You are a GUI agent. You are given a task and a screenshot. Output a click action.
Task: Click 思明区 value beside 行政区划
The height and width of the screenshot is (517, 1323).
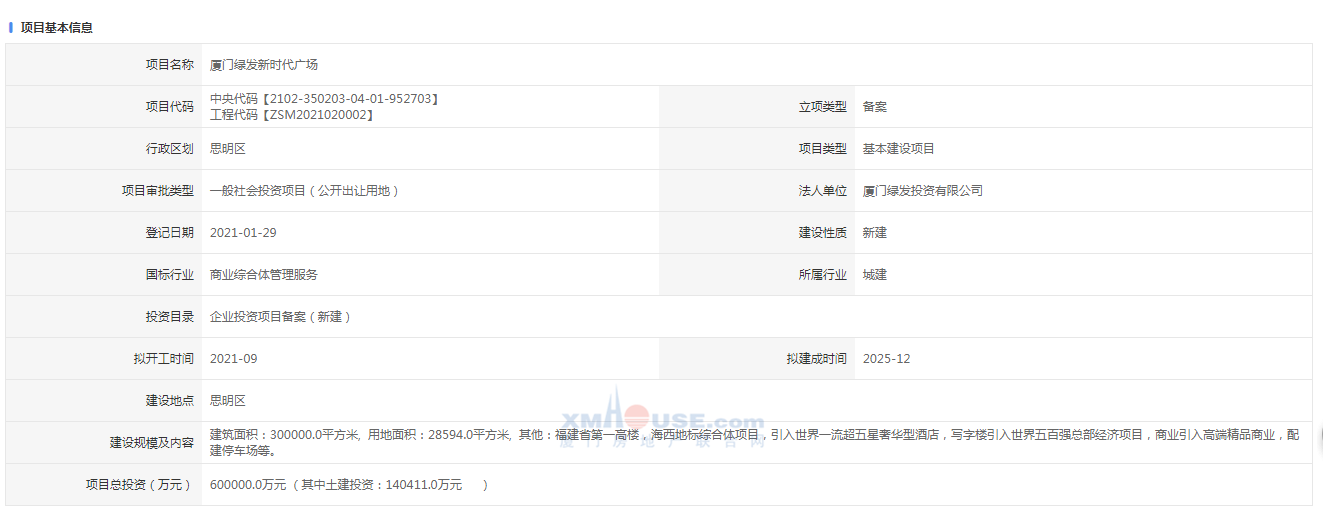click(228, 148)
